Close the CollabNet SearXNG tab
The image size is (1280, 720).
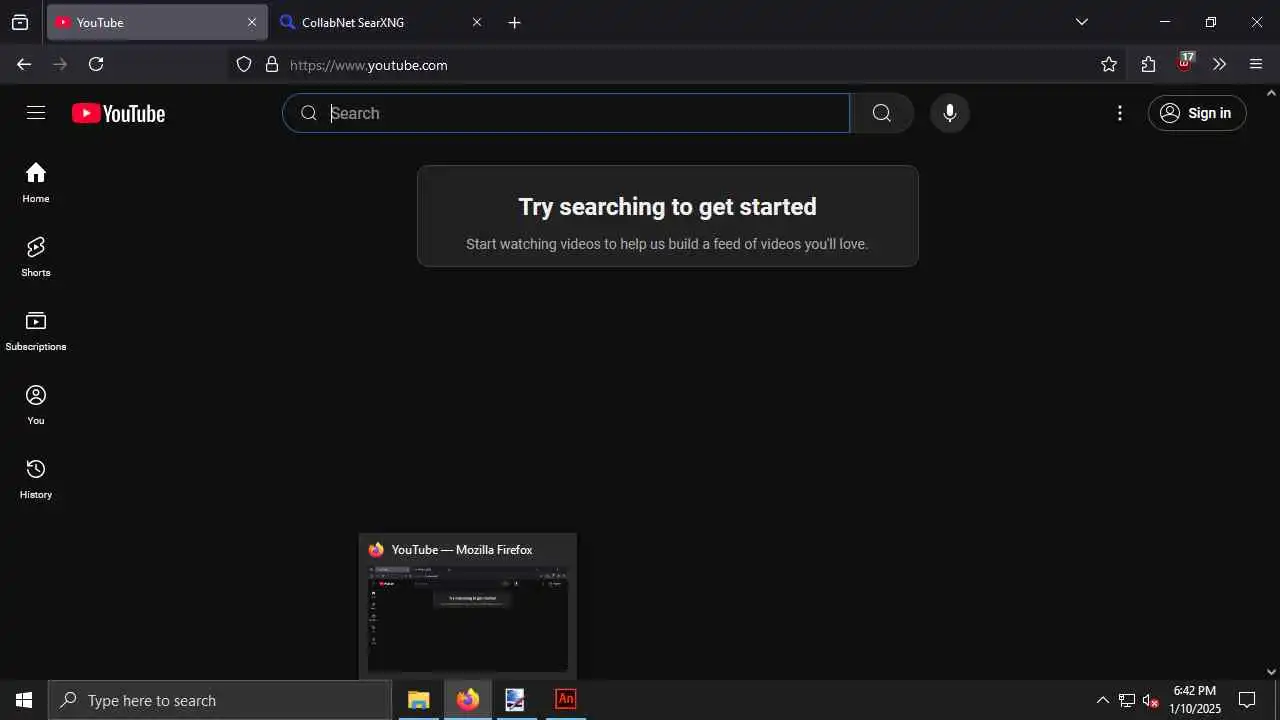(x=477, y=22)
